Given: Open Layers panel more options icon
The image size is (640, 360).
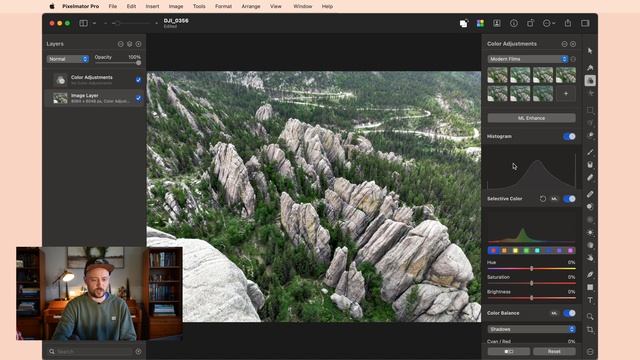Looking at the screenshot, I should click(120, 44).
